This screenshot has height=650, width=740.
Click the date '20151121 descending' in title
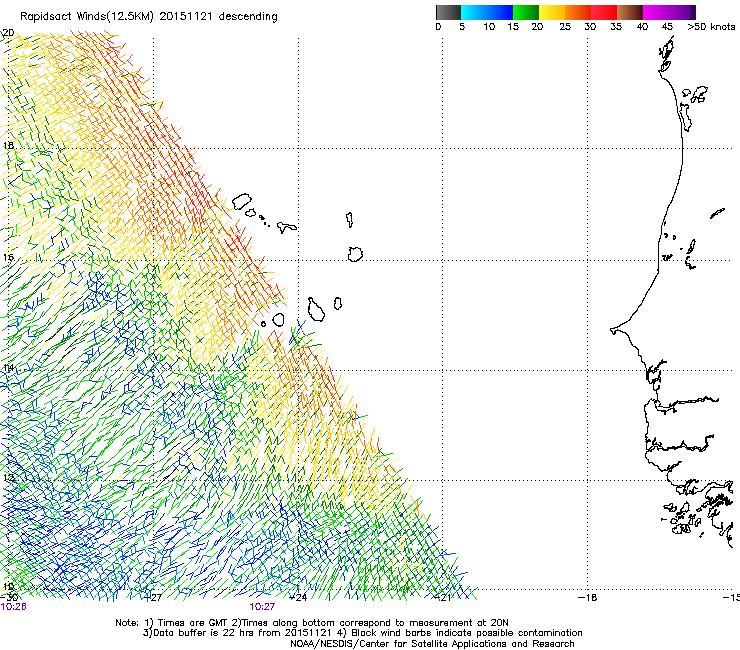click(219, 17)
